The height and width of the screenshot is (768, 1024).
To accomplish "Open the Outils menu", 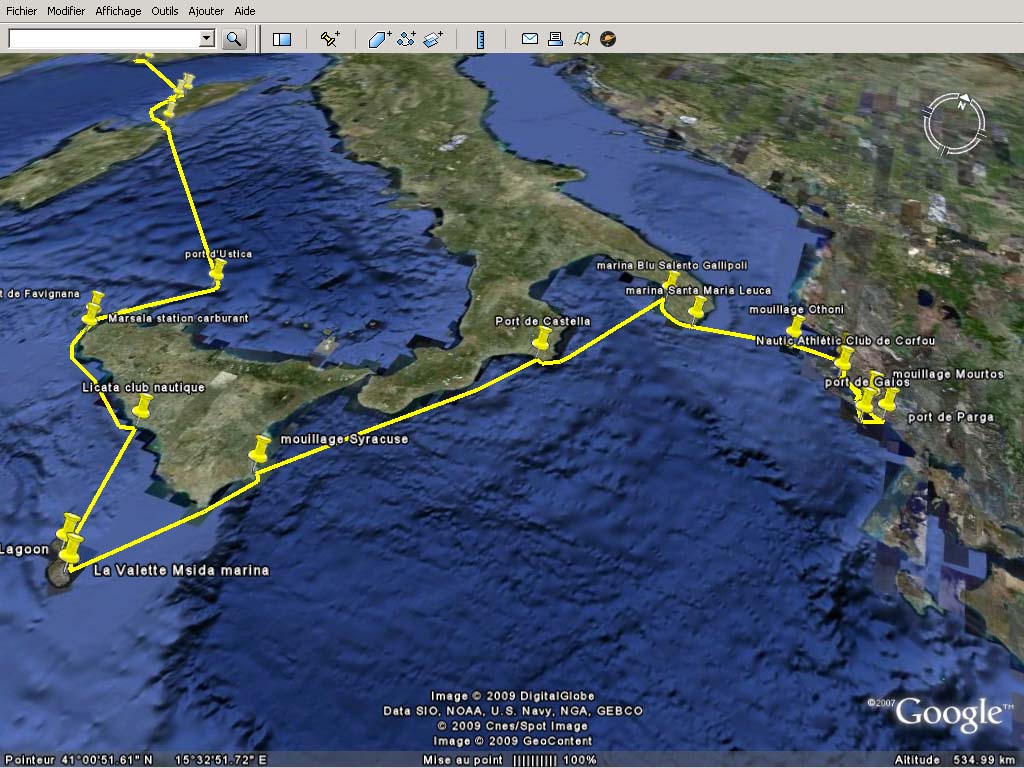I will click(165, 11).
